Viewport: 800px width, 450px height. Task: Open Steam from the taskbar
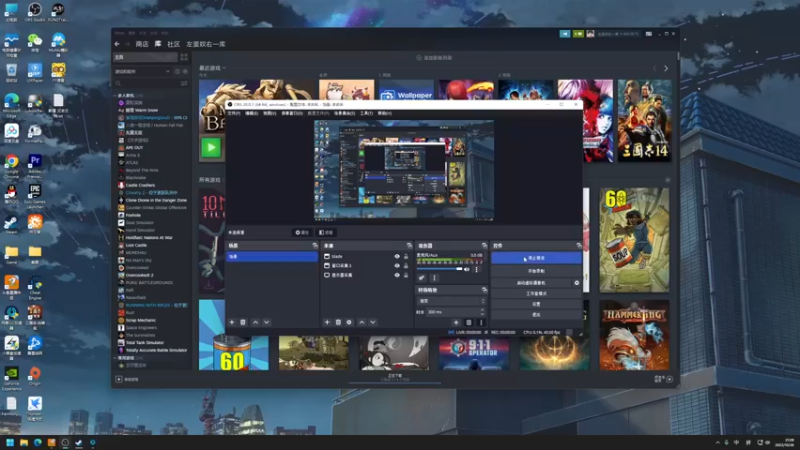(x=79, y=442)
